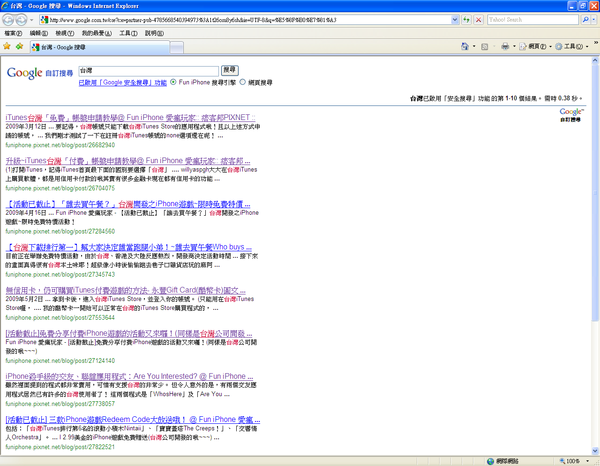Open result iTunes台灣「免費」帳號申請教學
The image size is (600, 466).
click(130, 117)
